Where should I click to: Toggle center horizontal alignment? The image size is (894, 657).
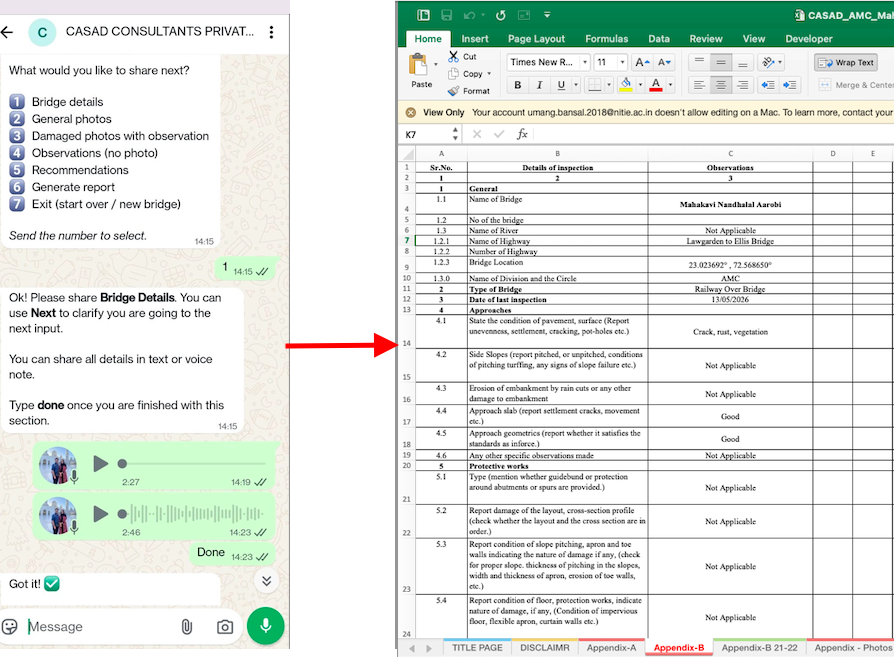[x=721, y=85]
